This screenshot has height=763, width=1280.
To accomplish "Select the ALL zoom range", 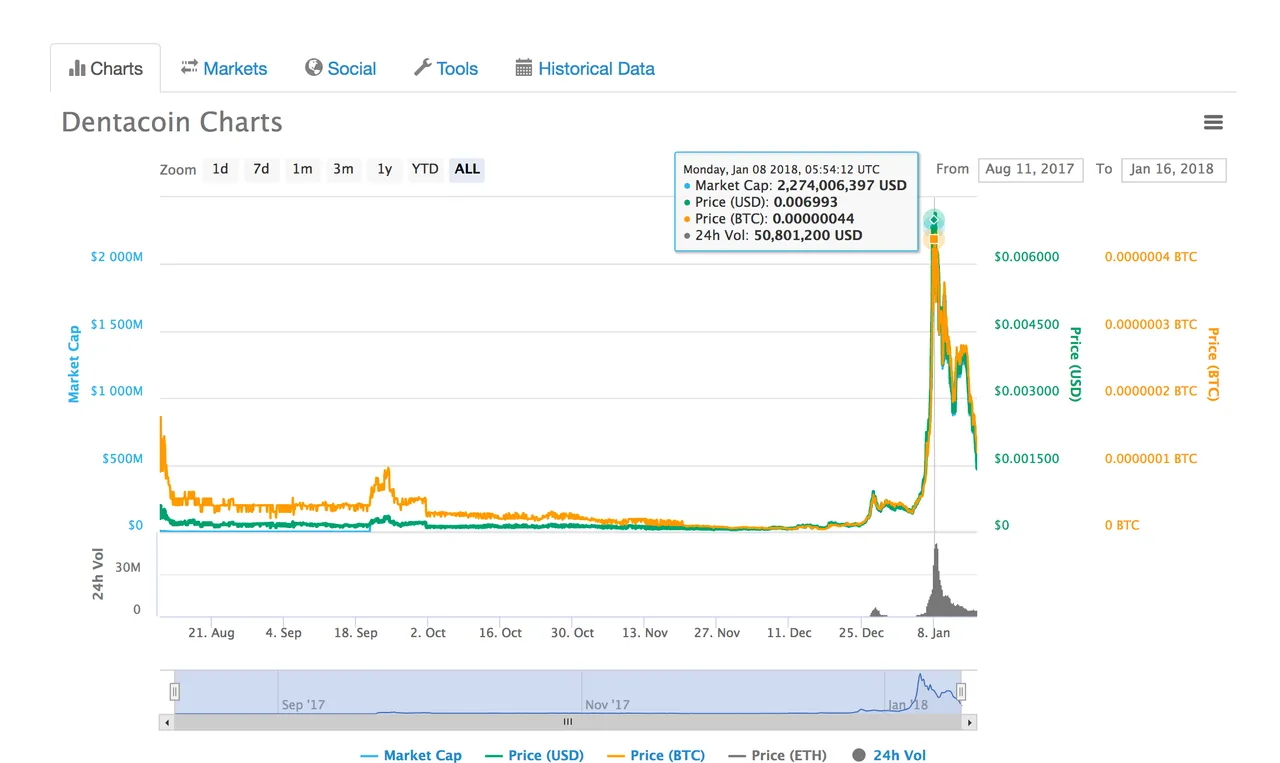I will tap(467, 169).
